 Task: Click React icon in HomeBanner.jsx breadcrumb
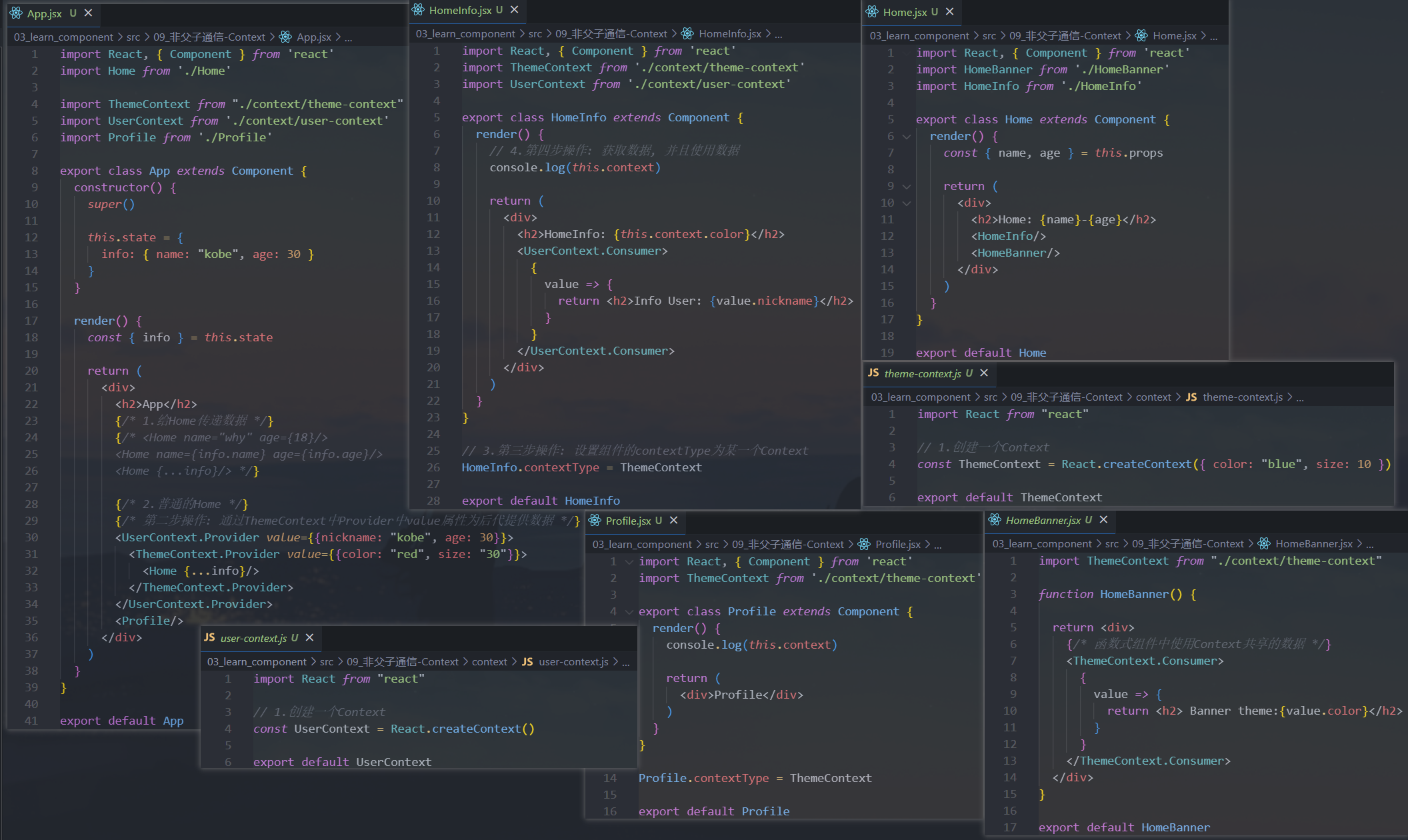tap(1264, 543)
